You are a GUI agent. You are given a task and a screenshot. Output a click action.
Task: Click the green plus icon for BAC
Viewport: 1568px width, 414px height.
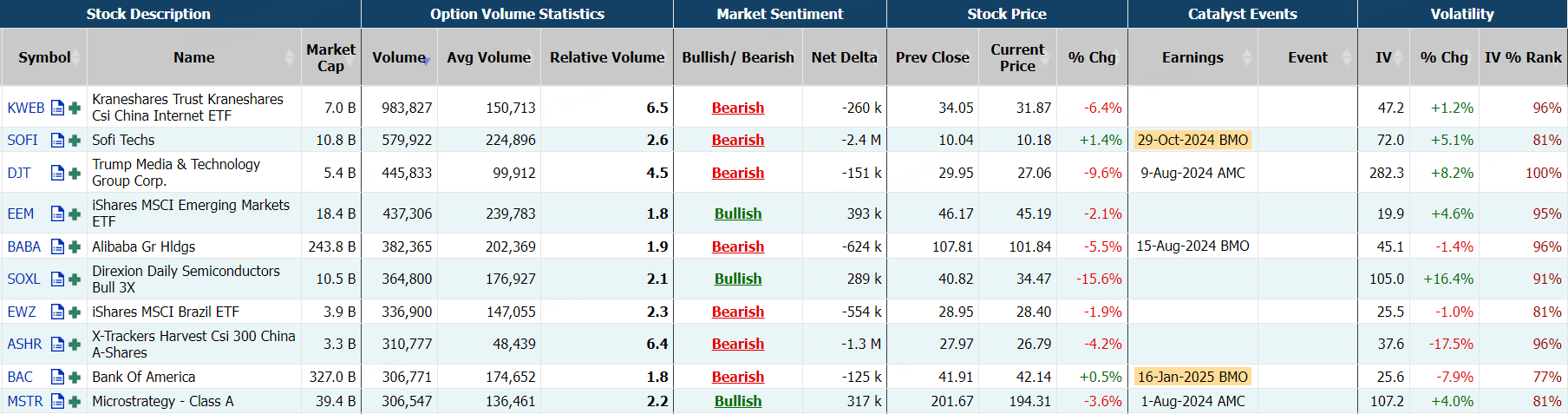pyautogui.click(x=75, y=377)
